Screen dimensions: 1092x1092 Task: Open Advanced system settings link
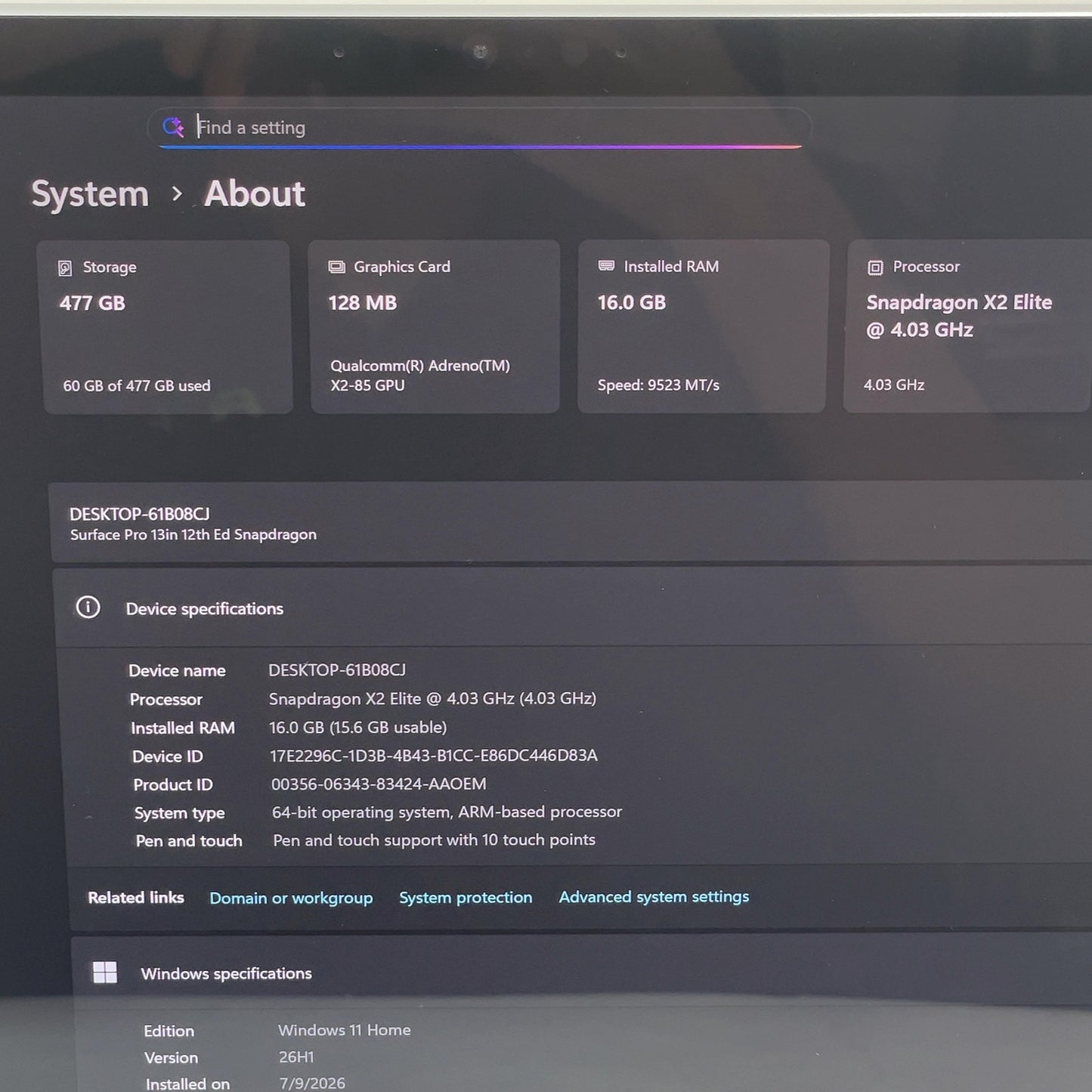[654, 896]
